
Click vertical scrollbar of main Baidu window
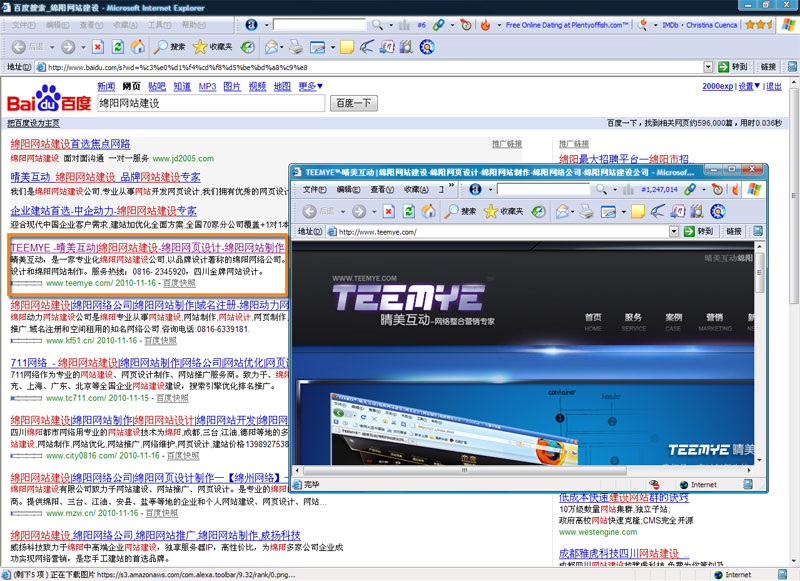794,195
